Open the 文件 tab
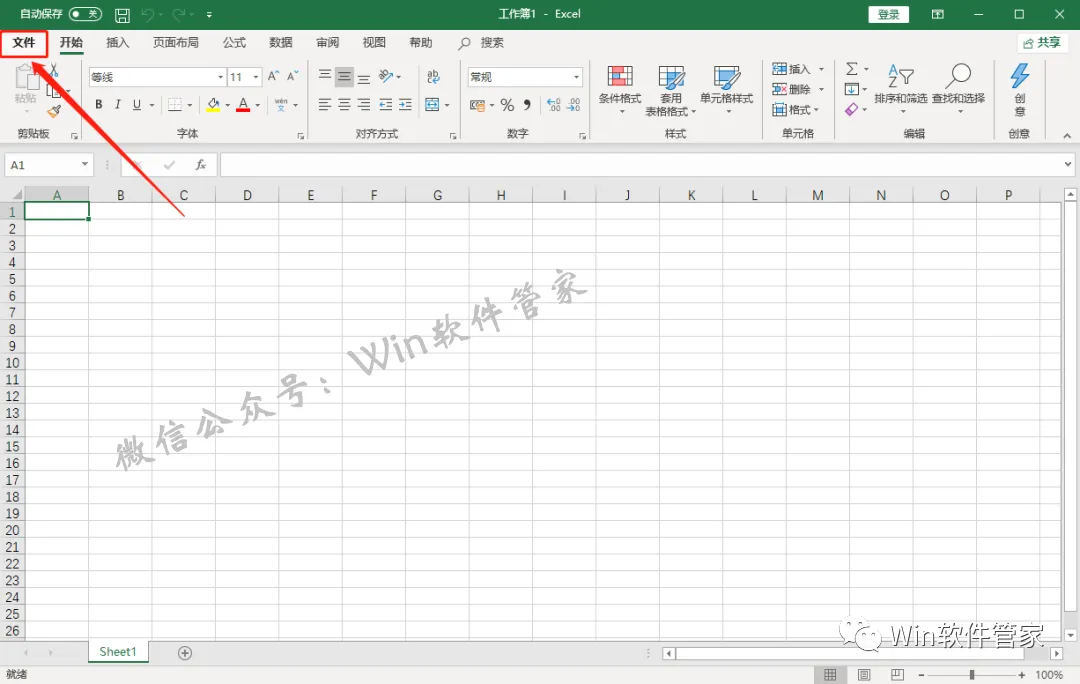Image resolution: width=1080 pixels, height=684 pixels. point(24,43)
